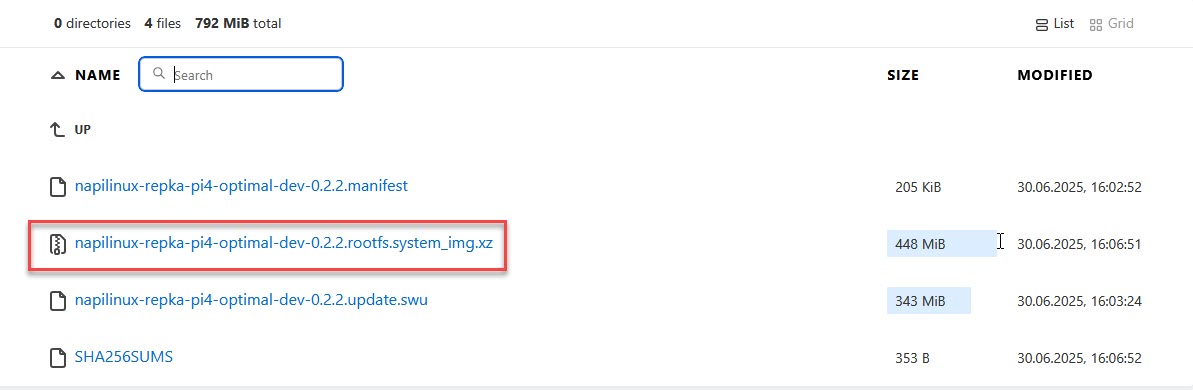Click the manifest file's document icon
Image resolution: width=1193 pixels, height=390 pixels.
(x=58, y=187)
